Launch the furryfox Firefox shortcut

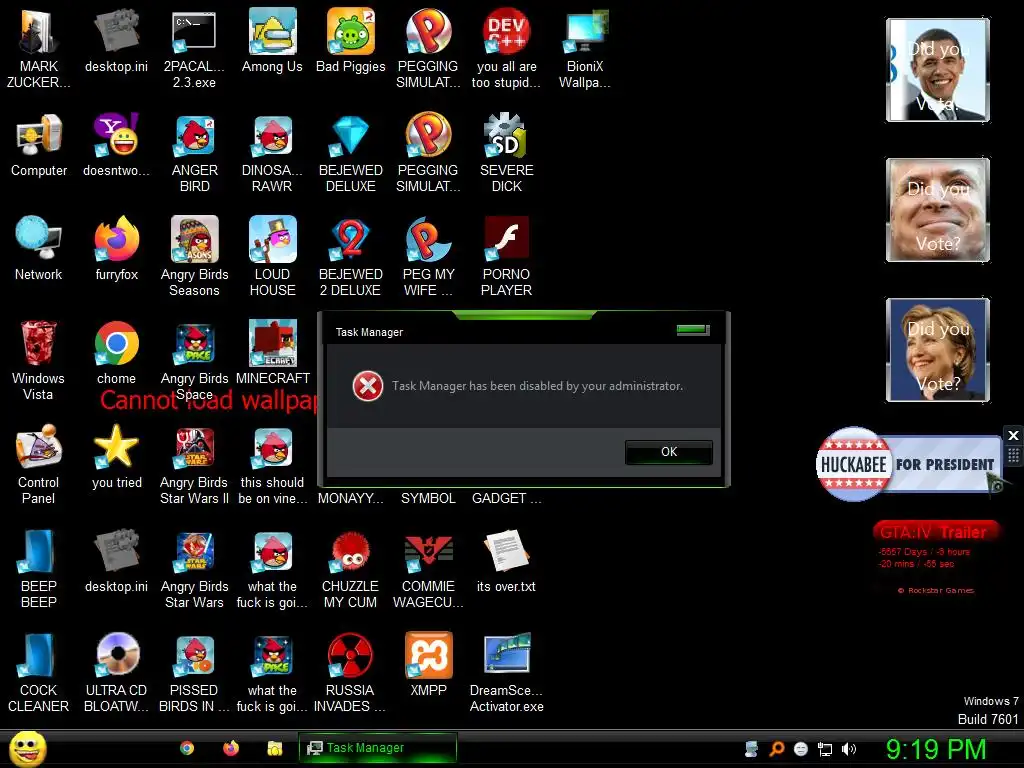(x=116, y=249)
